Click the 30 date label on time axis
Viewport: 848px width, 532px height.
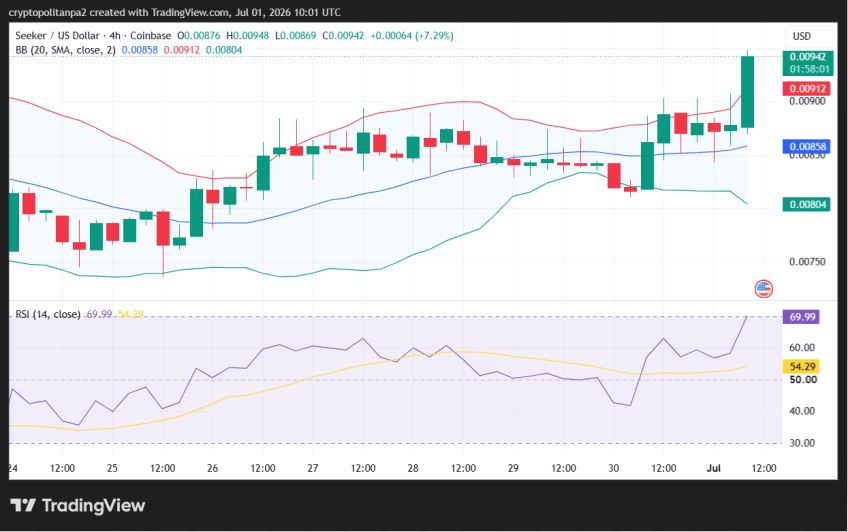[x=614, y=468]
